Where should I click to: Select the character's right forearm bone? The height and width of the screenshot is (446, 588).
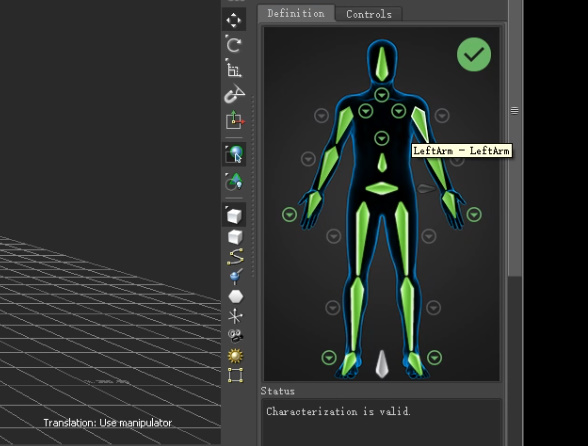click(x=328, y=167)
